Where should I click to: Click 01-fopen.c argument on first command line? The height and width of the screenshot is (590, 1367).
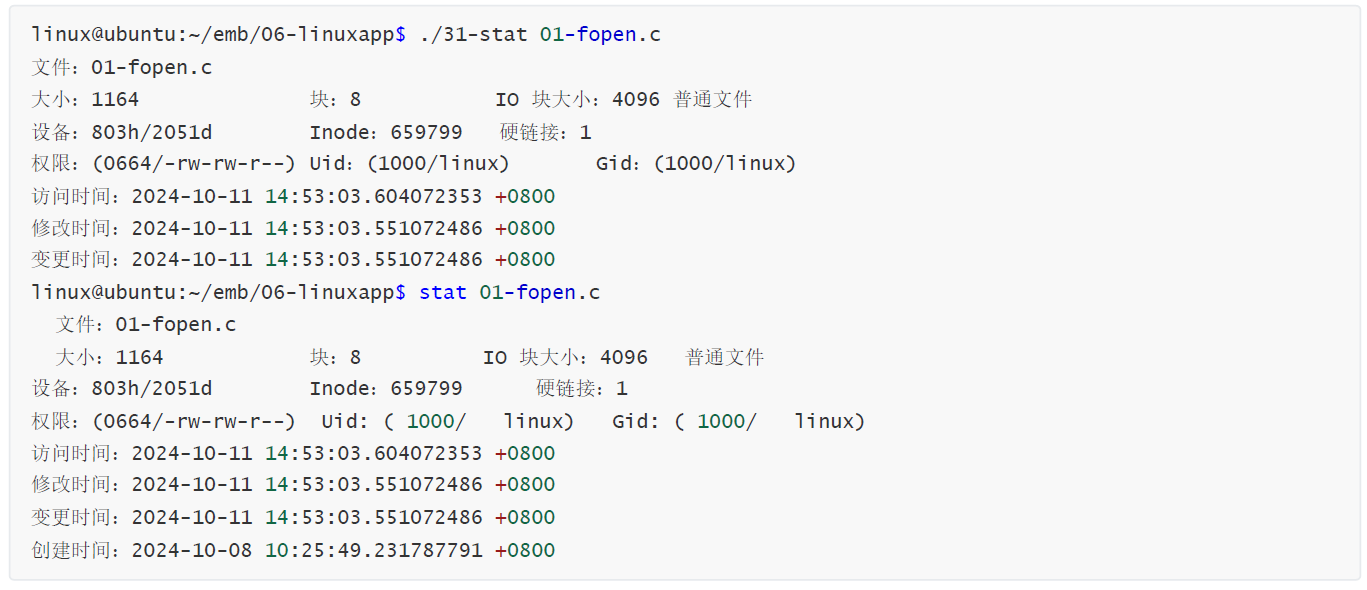[600, 35]
